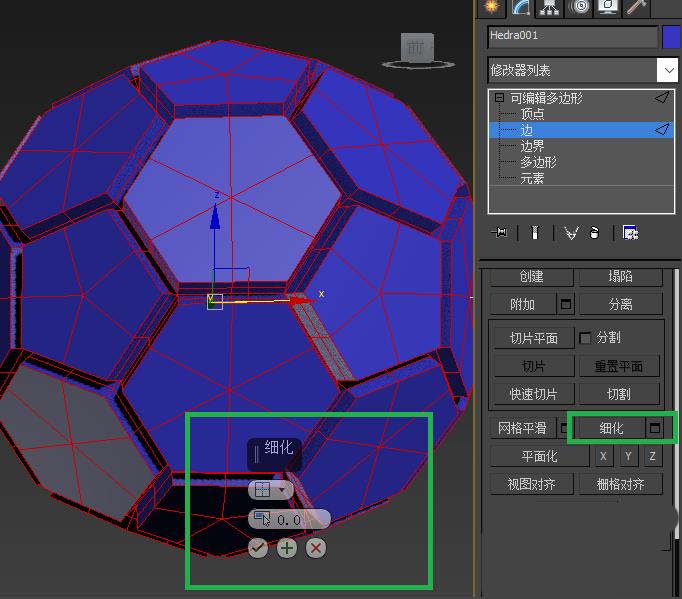Click the blue object color swatch
Viewport: 682px width, 599px height.
coord(671,37)
